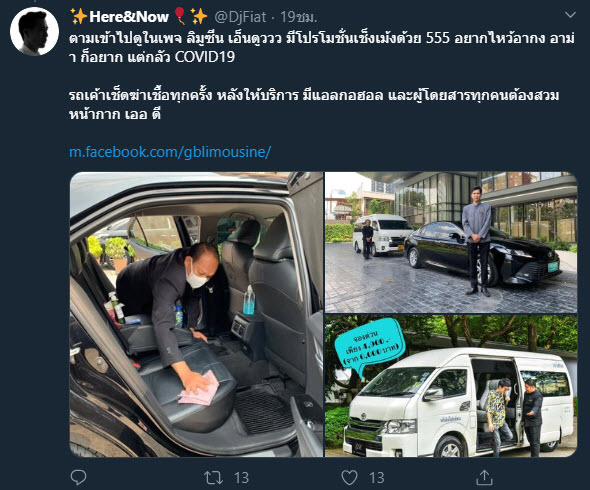Screen dimensions: 590x490
Task: Open the @DjFiat handle link
Action: pyautogui.click(x=240, y=17)
